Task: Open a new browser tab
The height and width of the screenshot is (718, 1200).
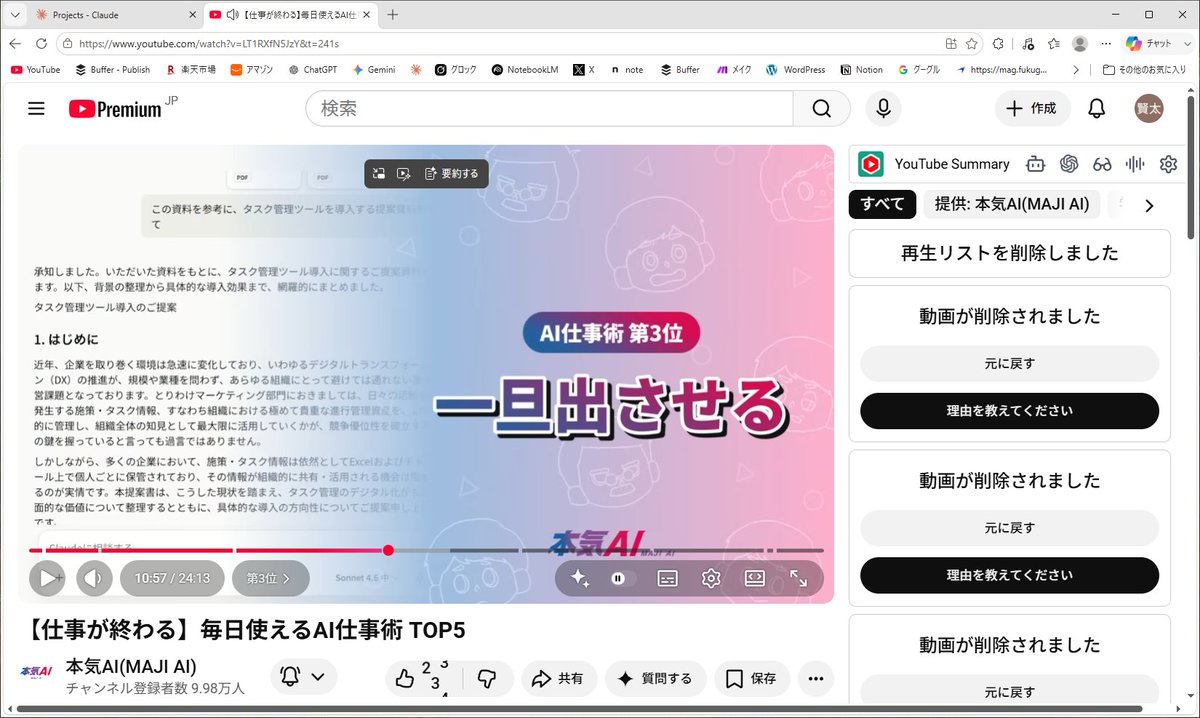Action: (392, 15)
